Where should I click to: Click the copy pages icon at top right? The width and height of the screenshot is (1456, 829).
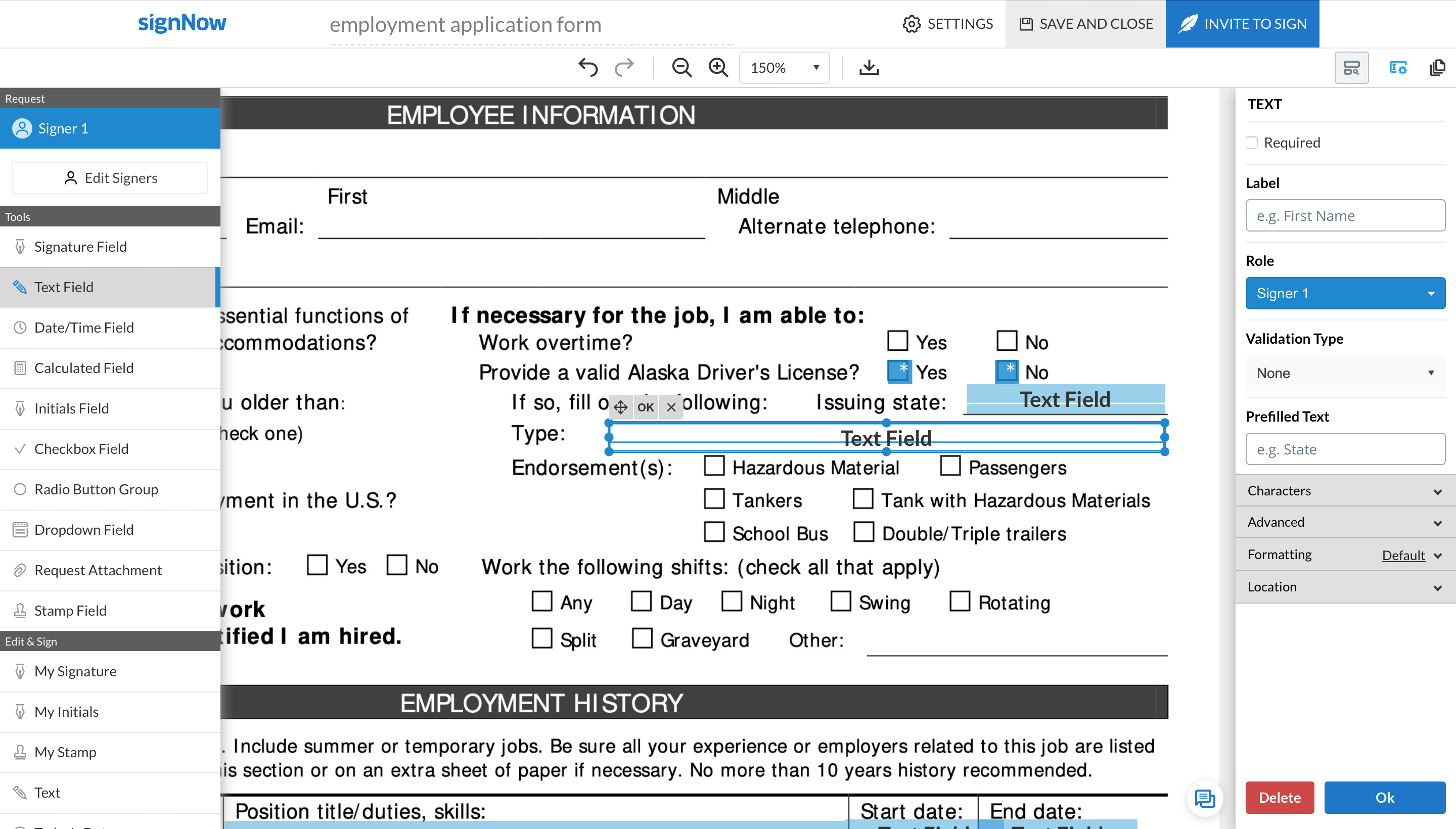pyautogui.click(x=1437, y=68)
